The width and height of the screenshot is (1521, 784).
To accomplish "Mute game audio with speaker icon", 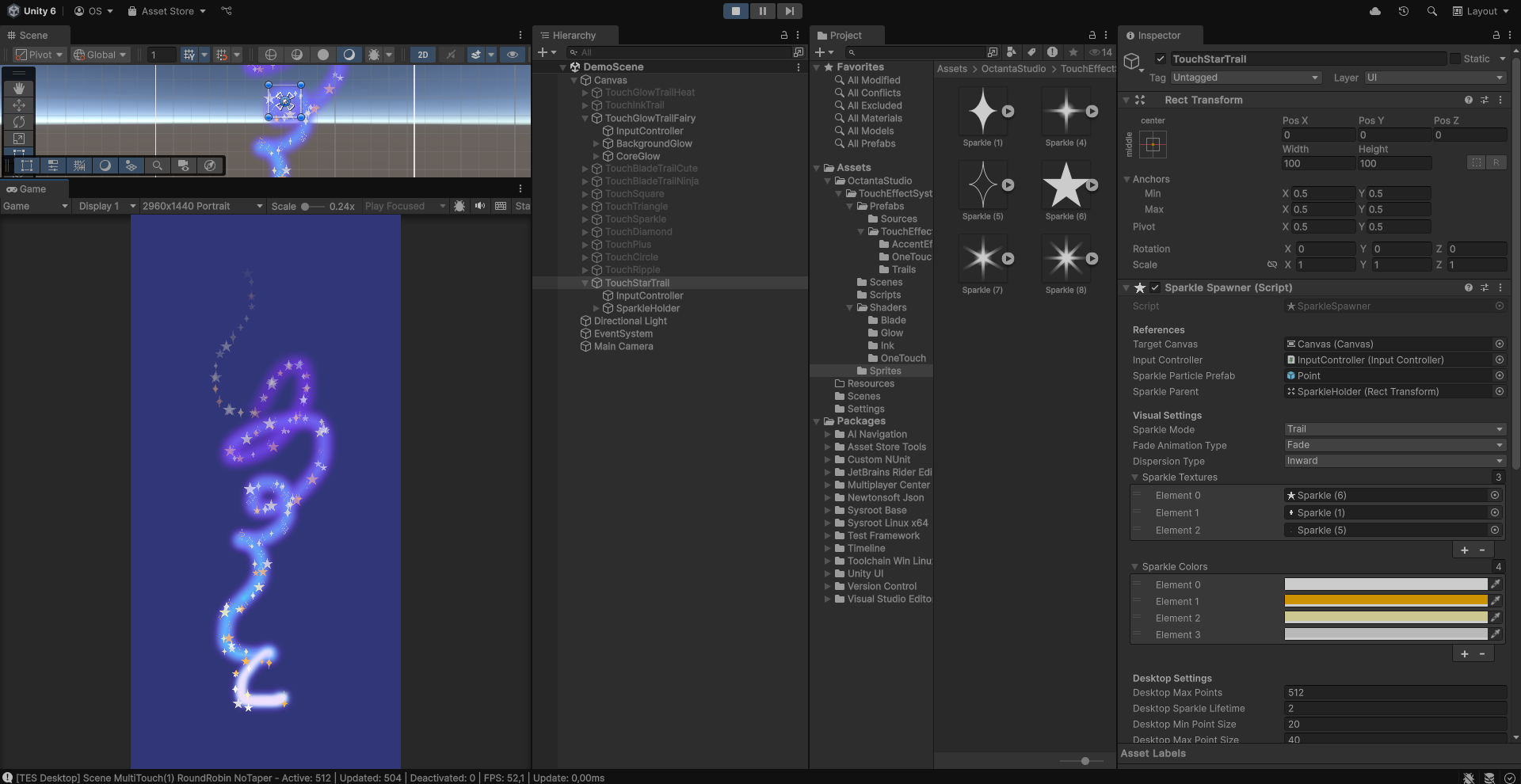I will point(480,206).
